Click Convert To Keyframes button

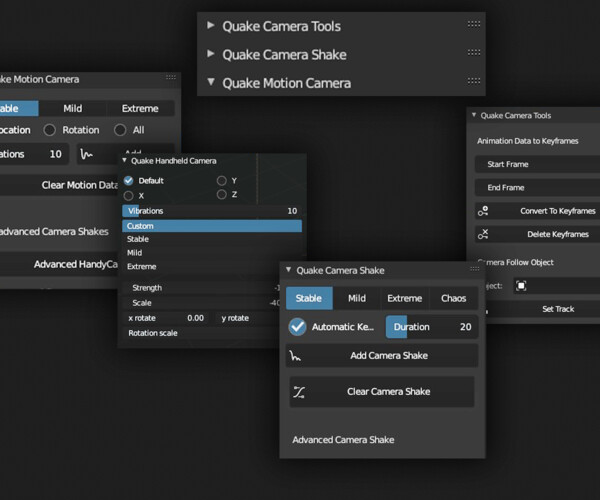(537, 211)
